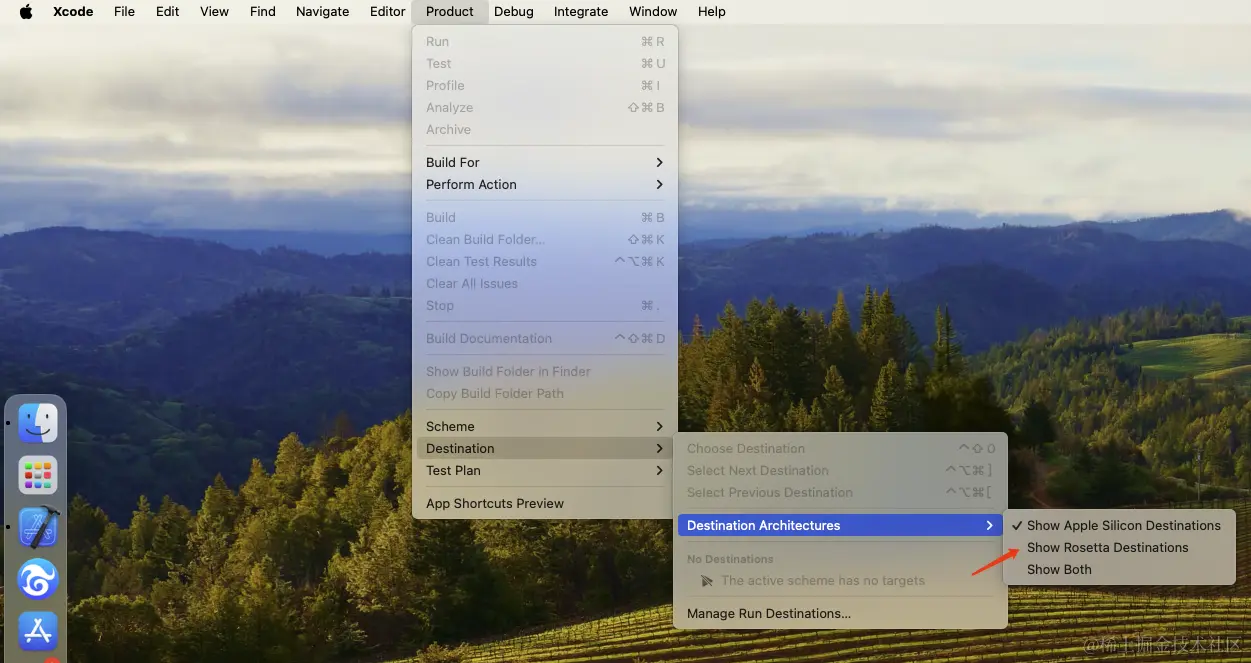The width and height of the screenshot is (1251, 663).
Task: Select Show Both destination architectures
Action: [x=1059, y=569]
